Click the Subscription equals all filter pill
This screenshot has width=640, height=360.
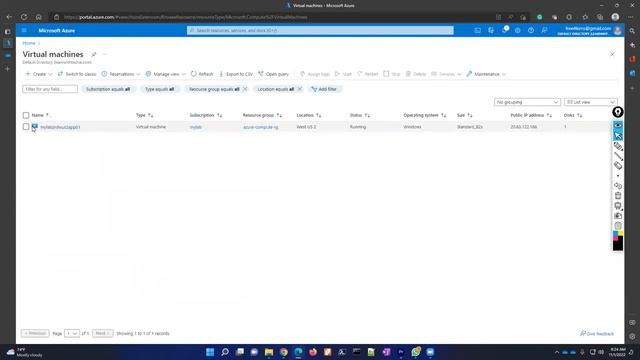coord(108,89)
